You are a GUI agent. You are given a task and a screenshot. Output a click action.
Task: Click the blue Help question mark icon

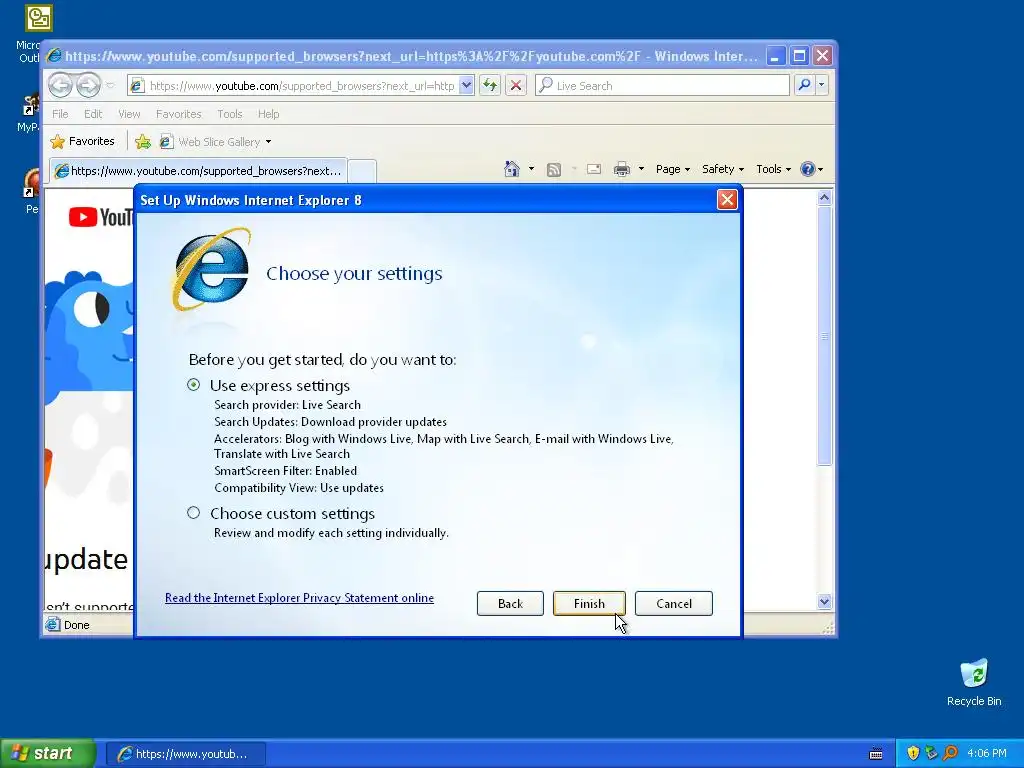click(808, 169)
